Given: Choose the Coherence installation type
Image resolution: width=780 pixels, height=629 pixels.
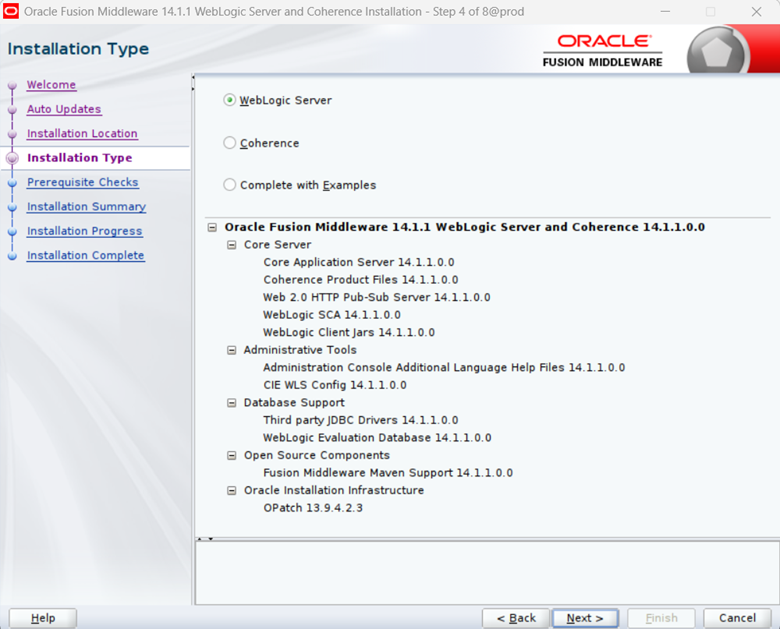Looking at the screenshot, I should coord(229,143).
